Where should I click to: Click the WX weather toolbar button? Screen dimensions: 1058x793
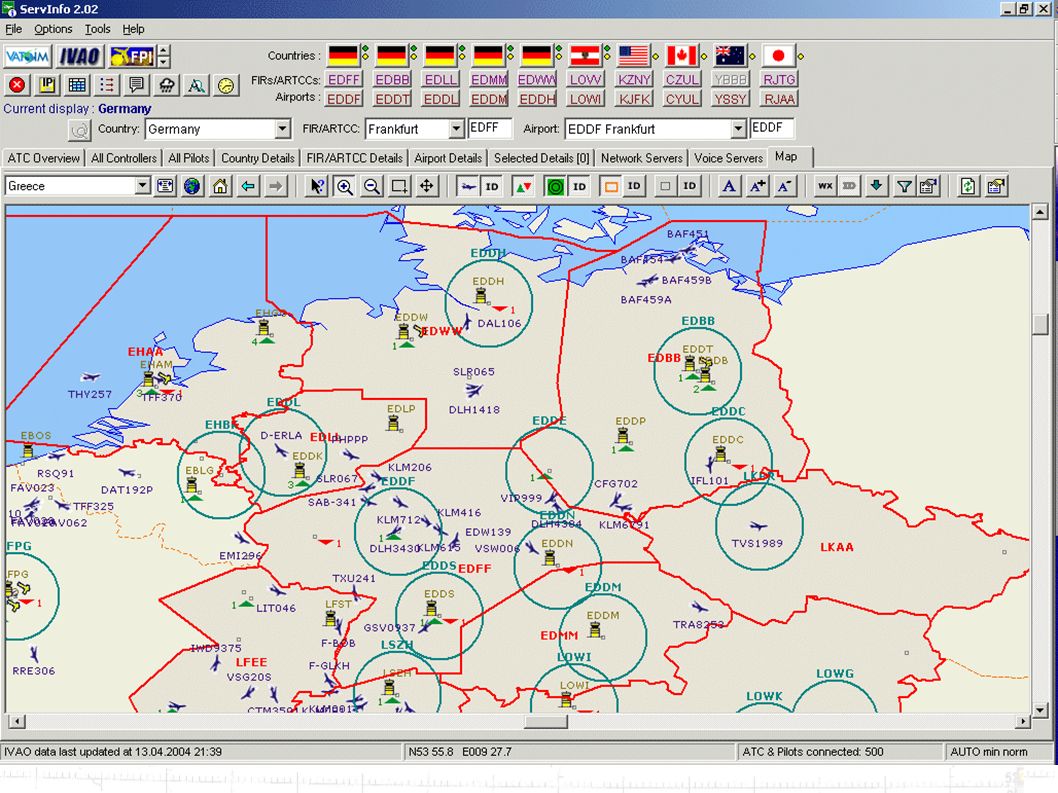pos(825,186)
